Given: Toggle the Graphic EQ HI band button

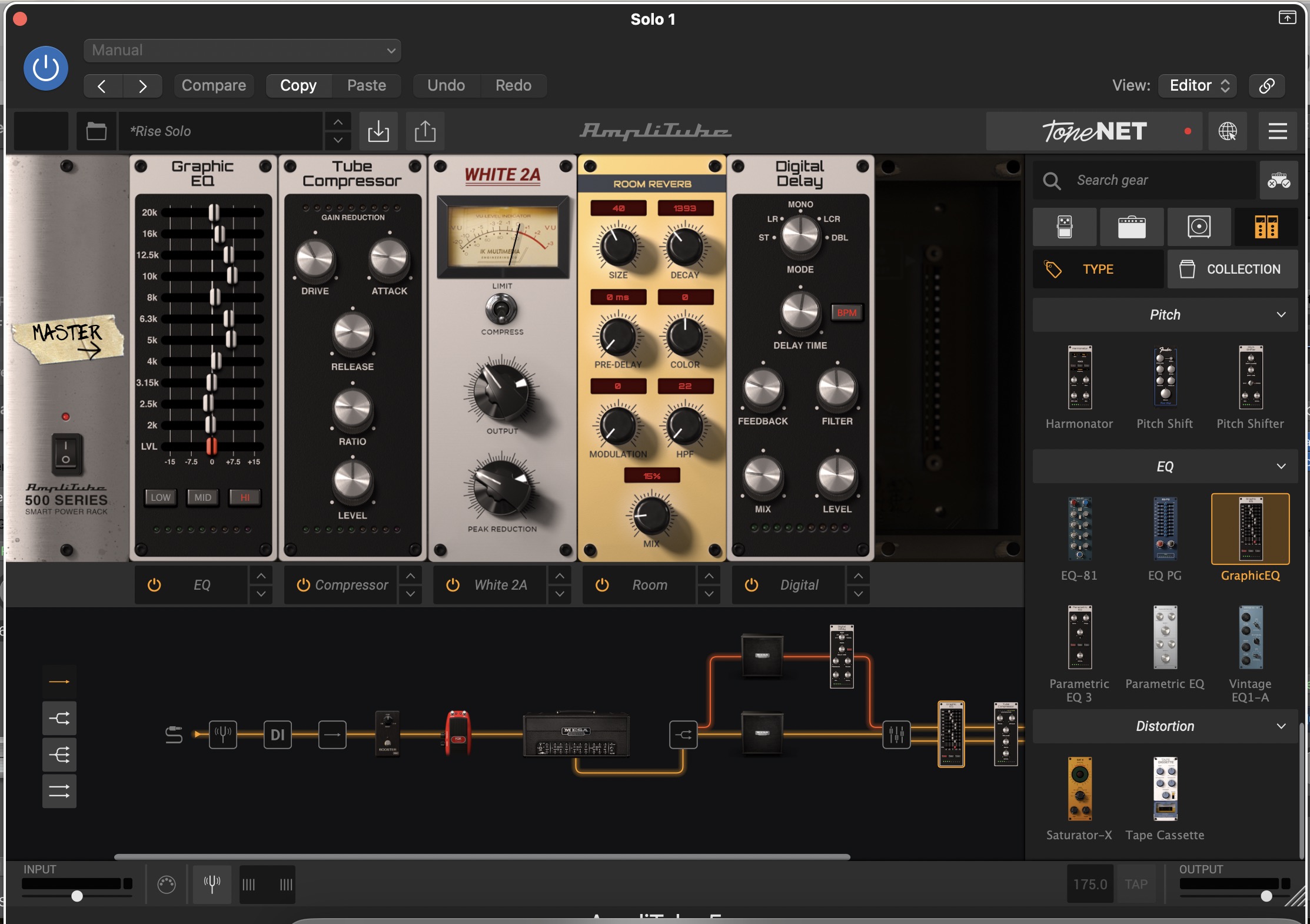Looking at the screenshot, I should 245,497.
